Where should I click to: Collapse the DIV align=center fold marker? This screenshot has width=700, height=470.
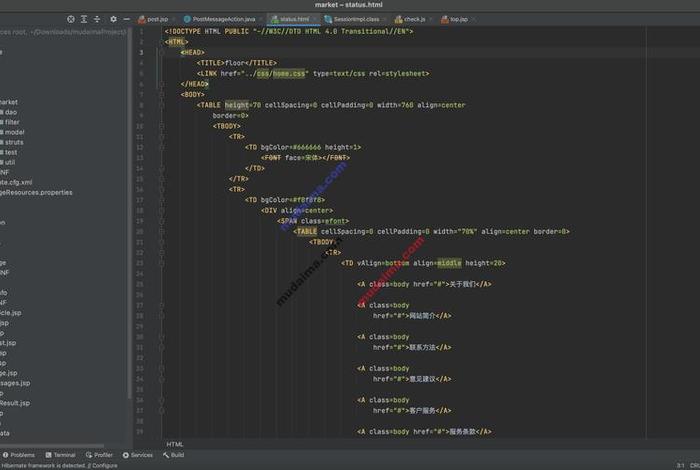162,211
